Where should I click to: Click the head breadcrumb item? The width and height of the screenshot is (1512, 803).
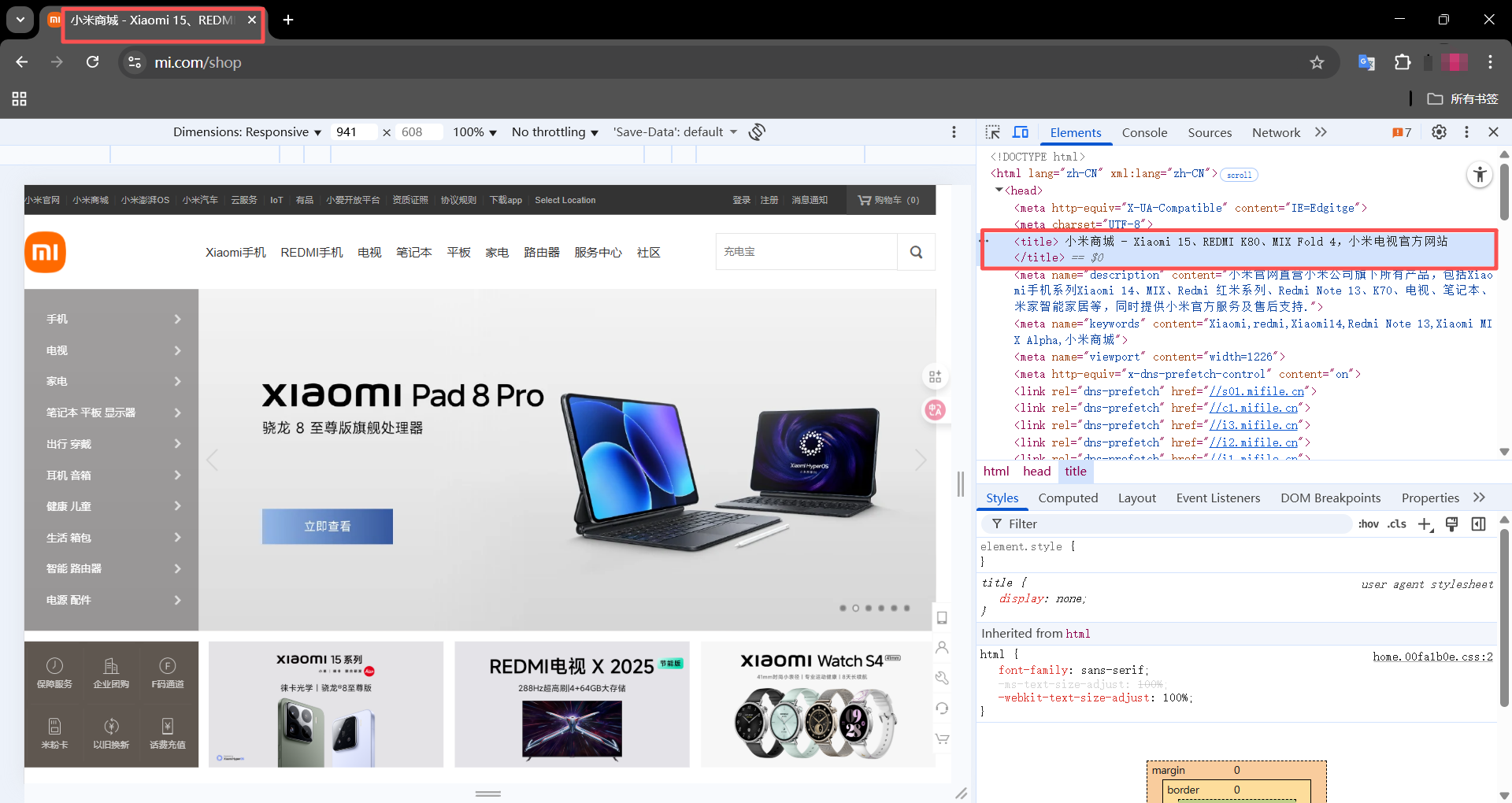1037,472
